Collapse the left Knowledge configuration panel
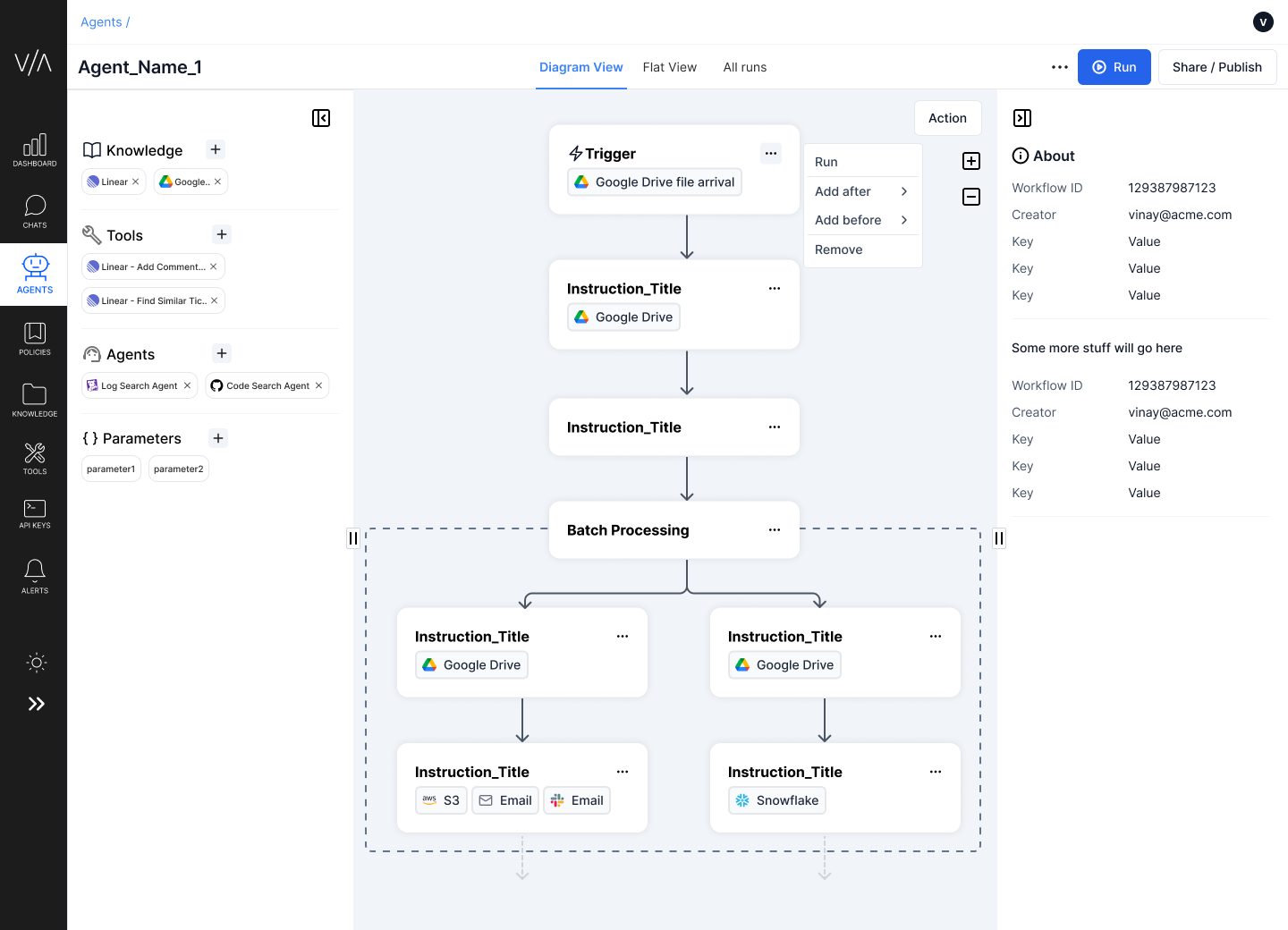 click(x=321, y=117)
